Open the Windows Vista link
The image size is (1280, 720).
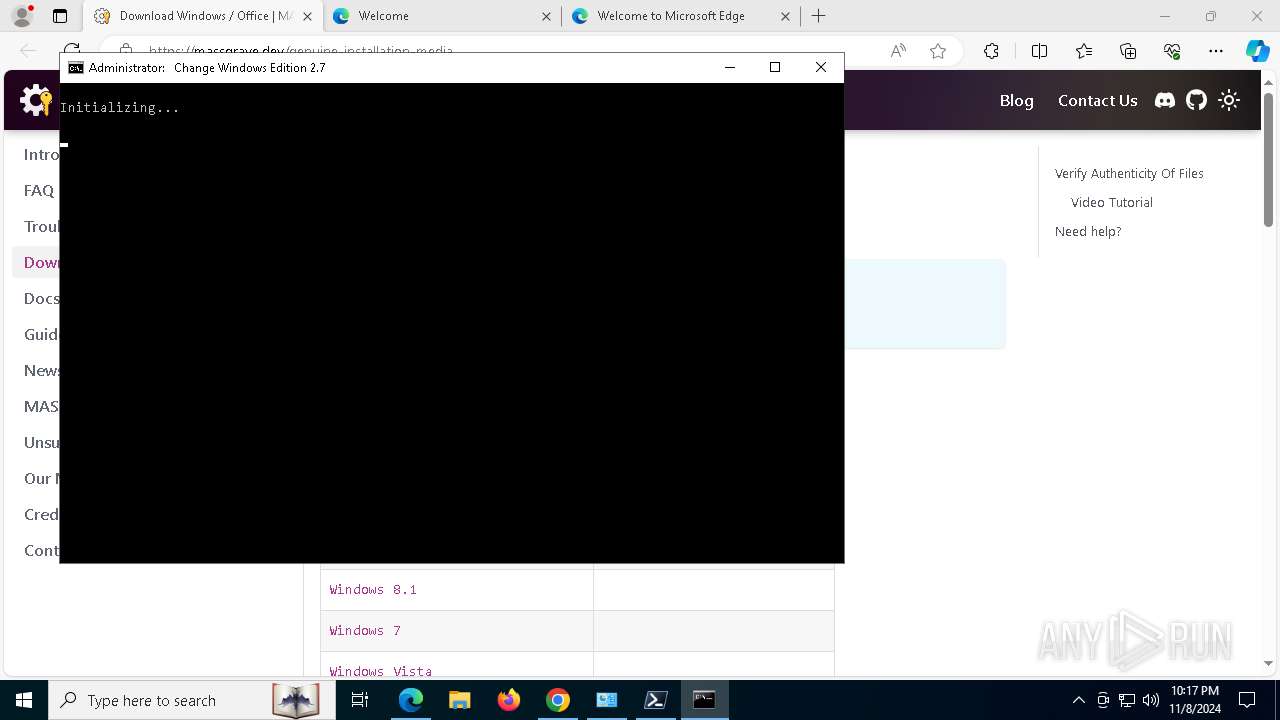pos(381,671)
